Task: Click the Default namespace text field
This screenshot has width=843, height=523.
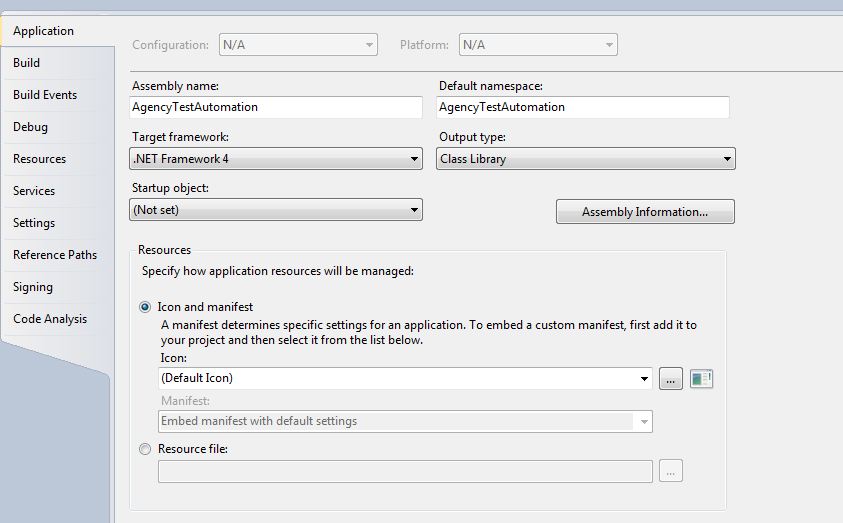Action: coord(583,107)
